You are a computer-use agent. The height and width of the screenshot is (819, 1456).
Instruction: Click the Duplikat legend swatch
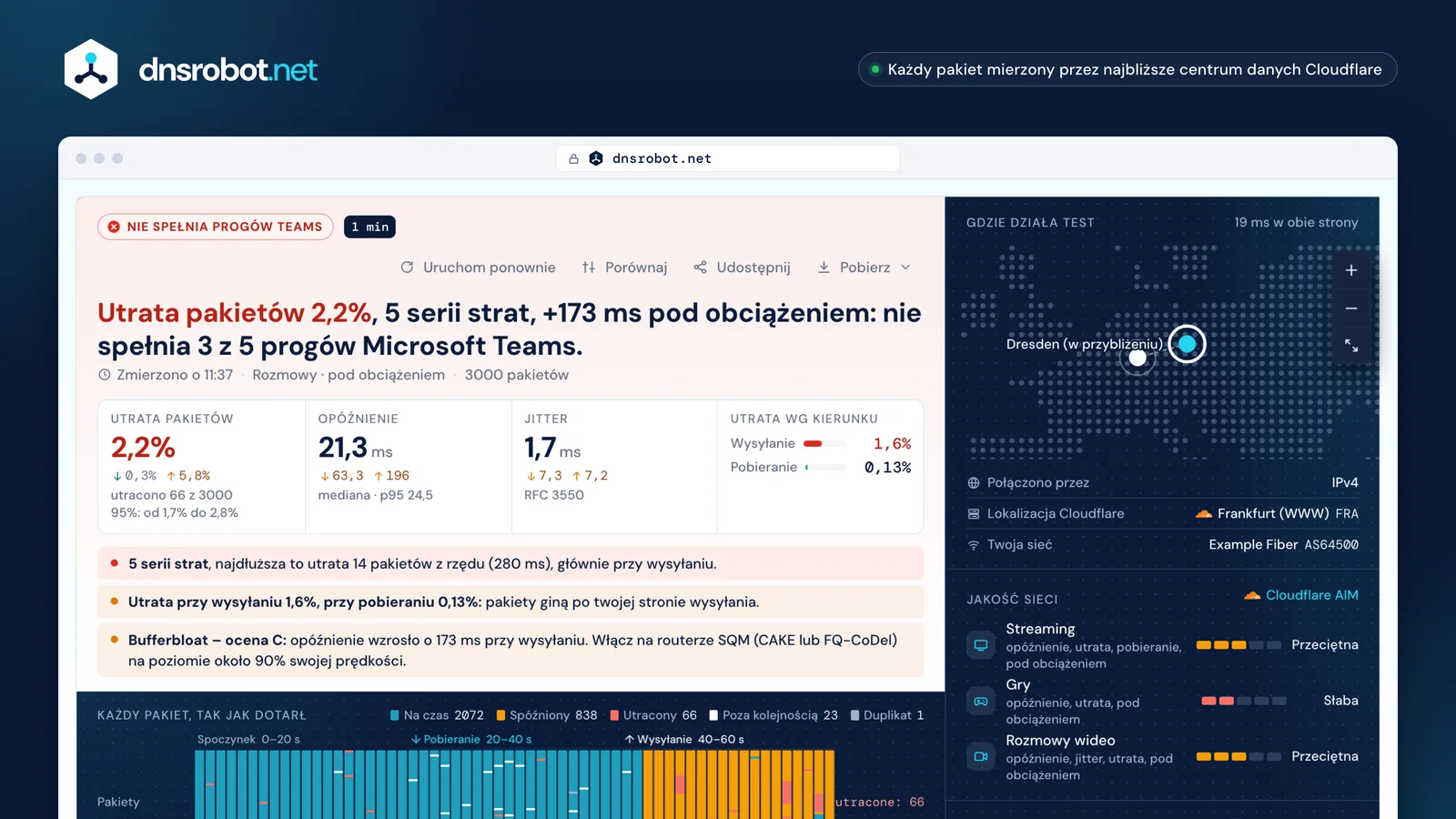(854, 715)
